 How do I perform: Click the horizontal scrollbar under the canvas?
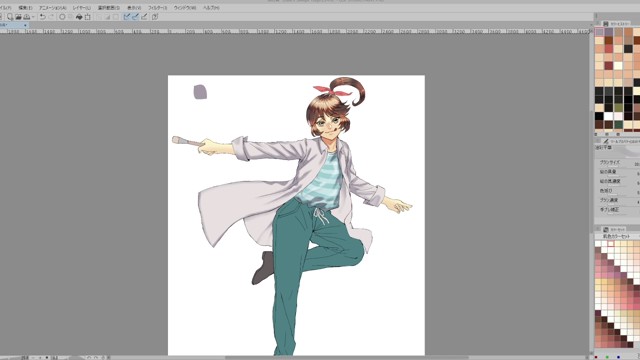click(347, 358)
